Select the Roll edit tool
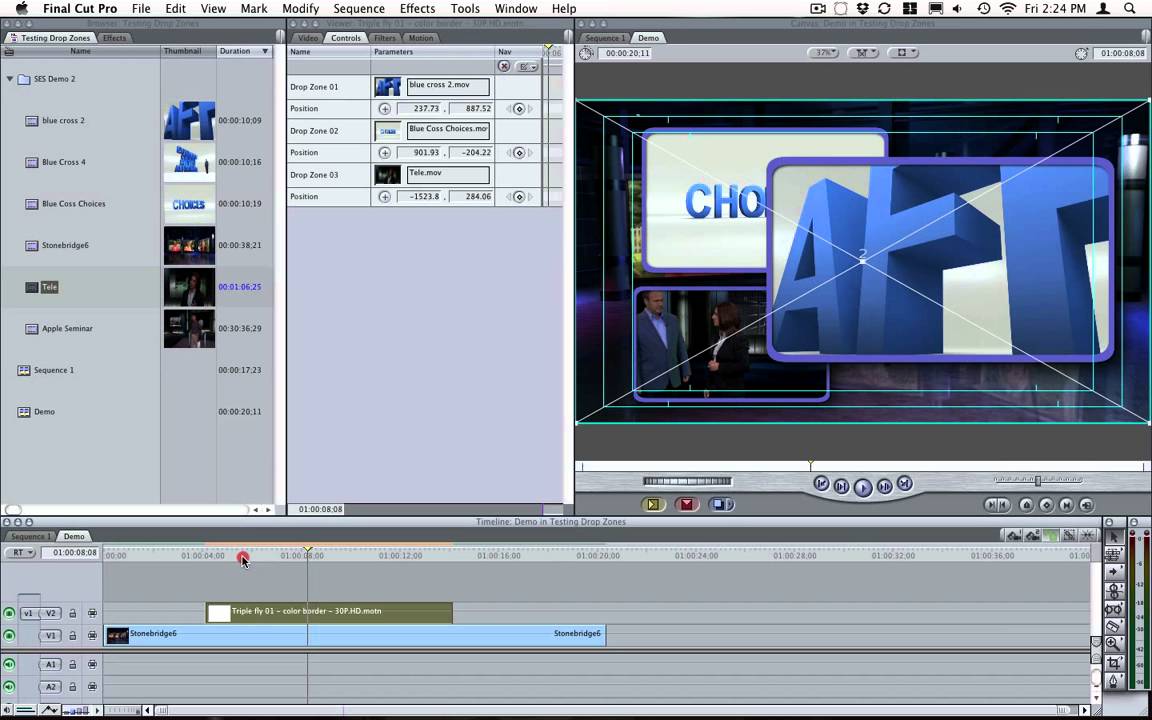This screenshot has width=1152, height=720. 1114,590
